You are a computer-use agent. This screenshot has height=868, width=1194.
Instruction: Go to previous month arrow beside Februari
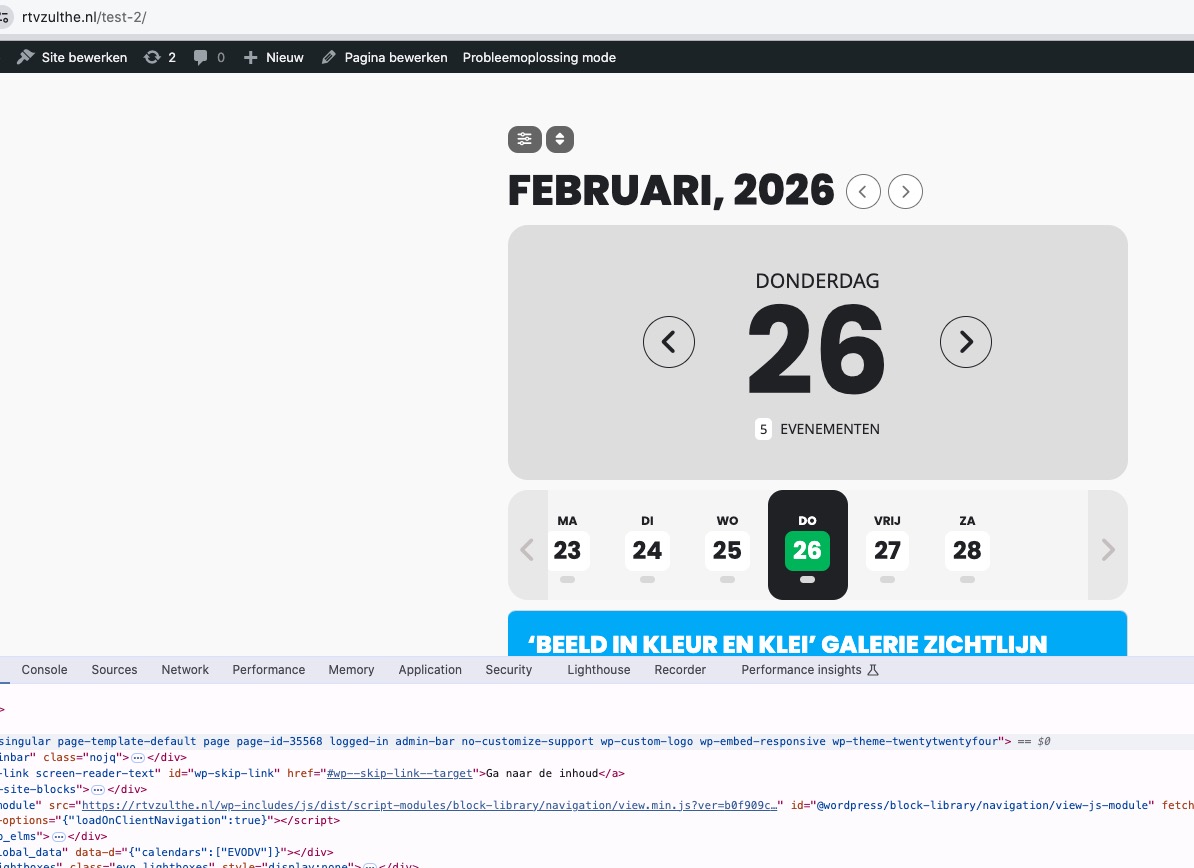pos(863,191)
